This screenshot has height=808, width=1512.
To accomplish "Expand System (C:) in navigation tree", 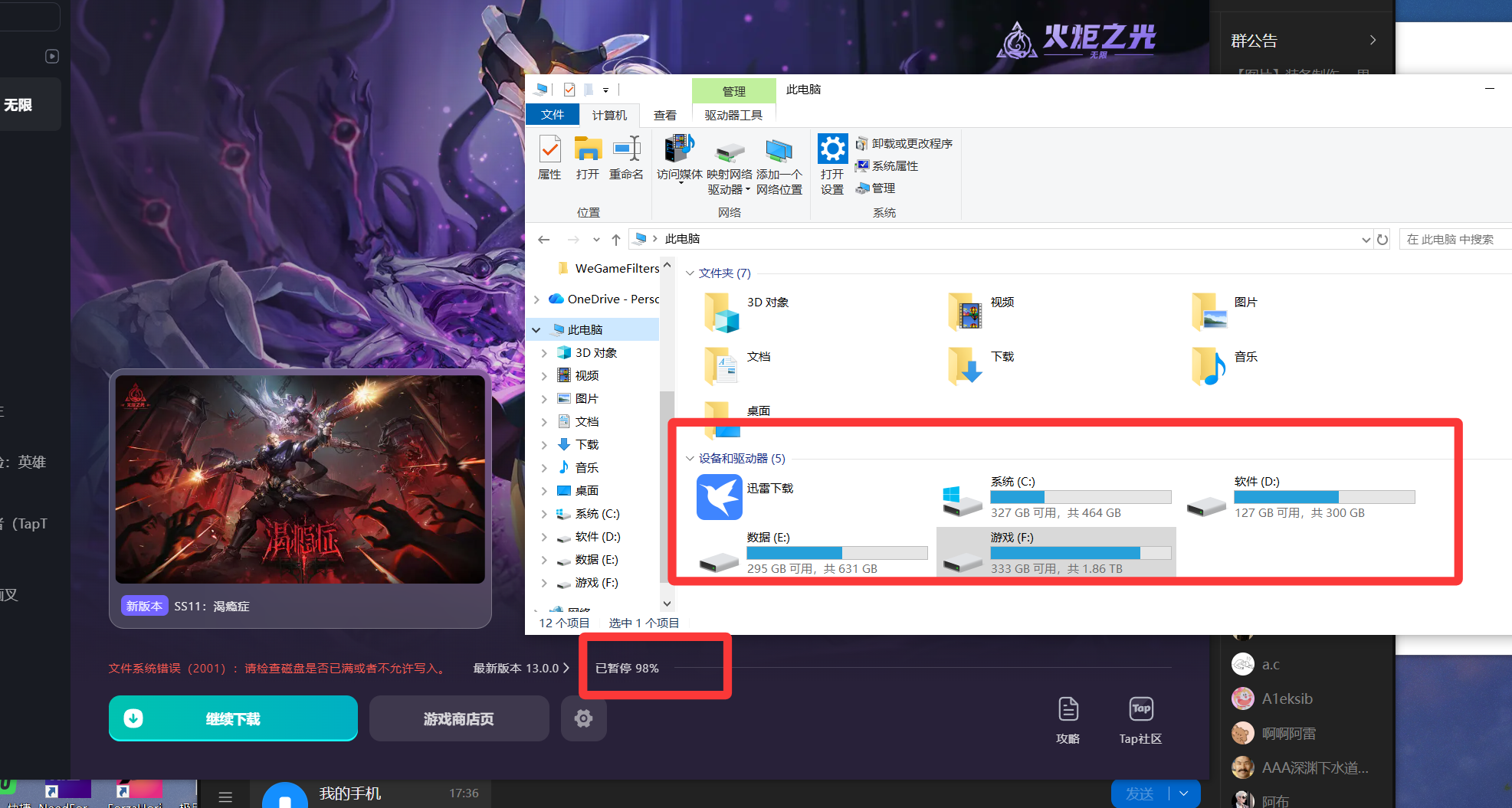I will [x=544, y=514].
